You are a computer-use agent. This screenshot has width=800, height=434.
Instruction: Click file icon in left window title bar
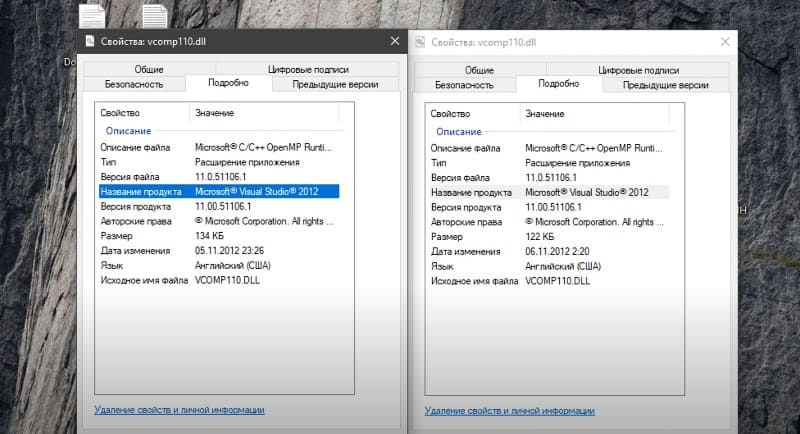90,41
